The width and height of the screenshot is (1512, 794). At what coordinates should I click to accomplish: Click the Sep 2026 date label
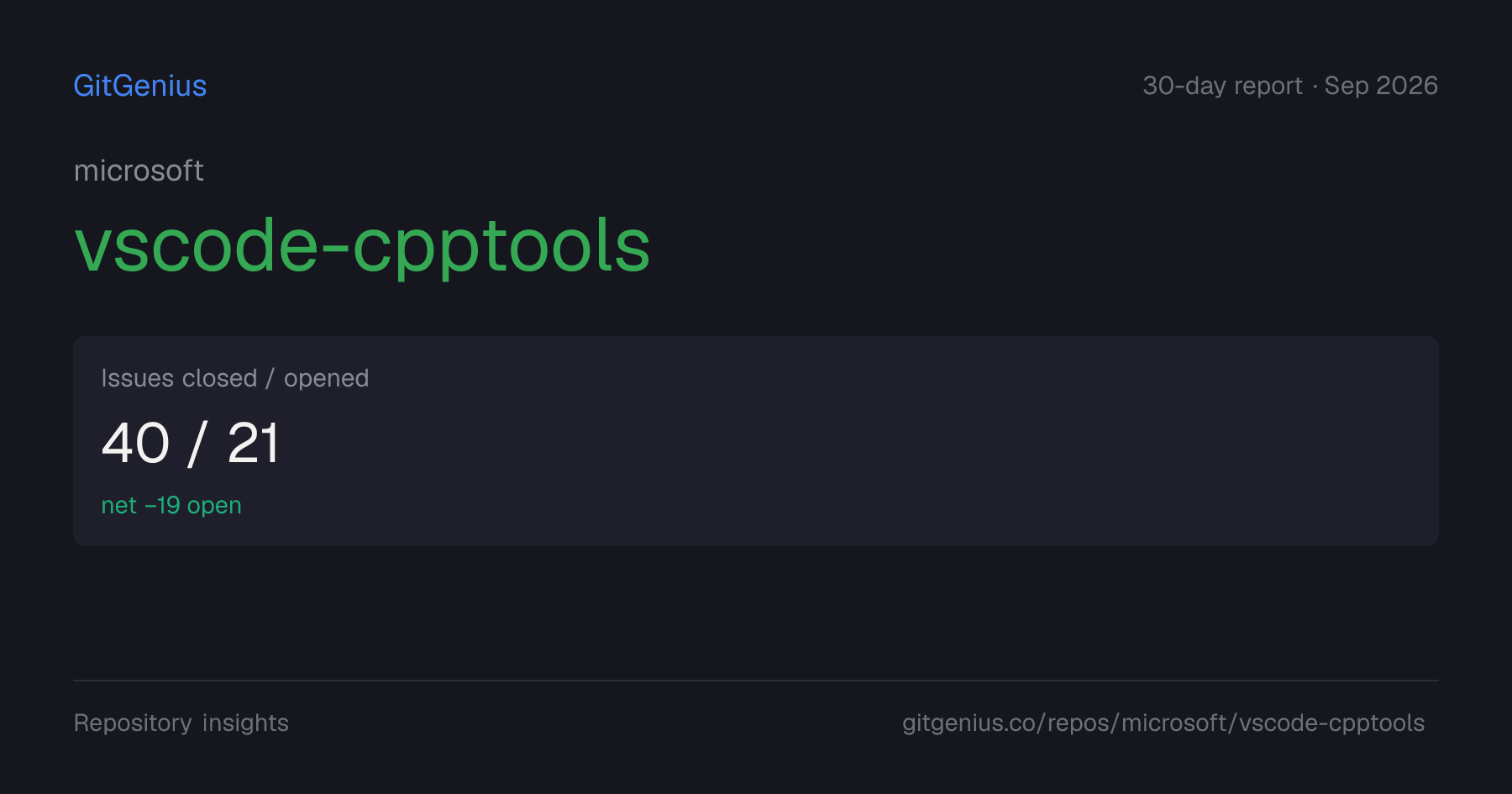pyautogui.click(x=1381, y=86)
